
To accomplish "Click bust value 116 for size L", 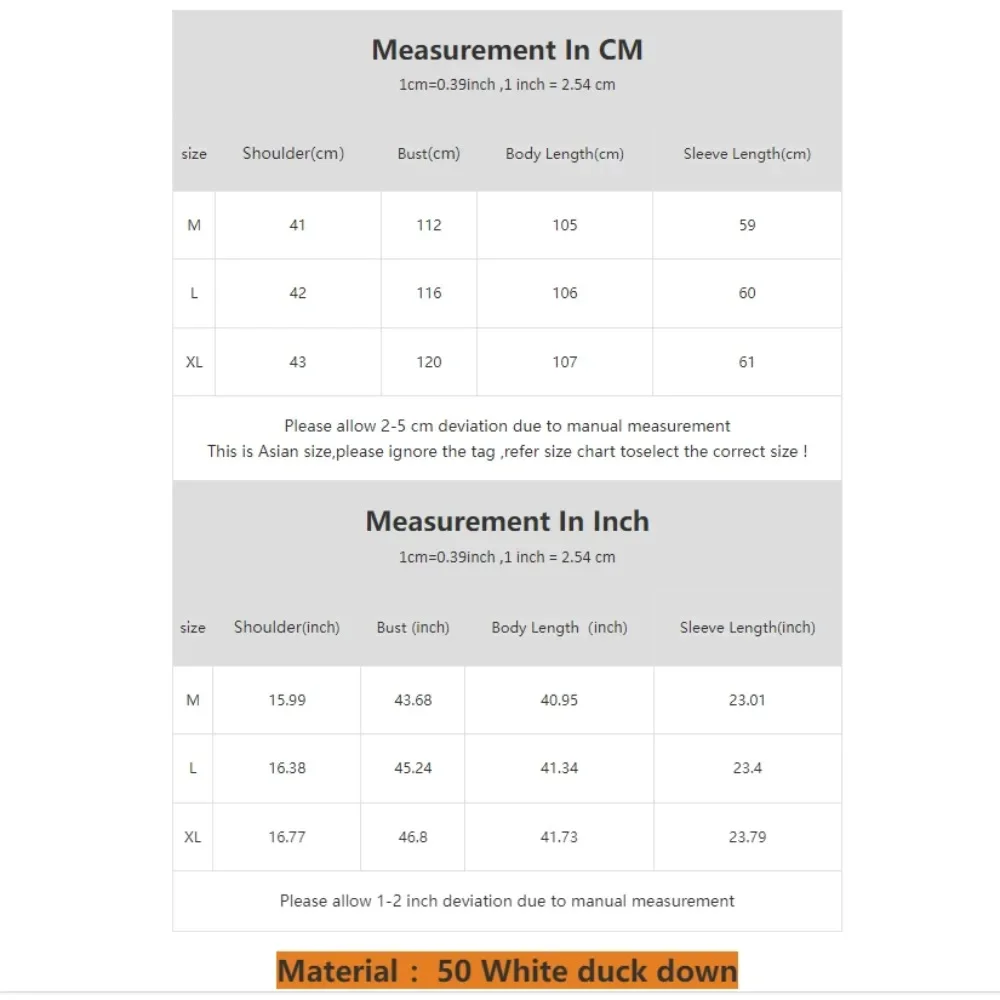I will click(x=429, y=293).
